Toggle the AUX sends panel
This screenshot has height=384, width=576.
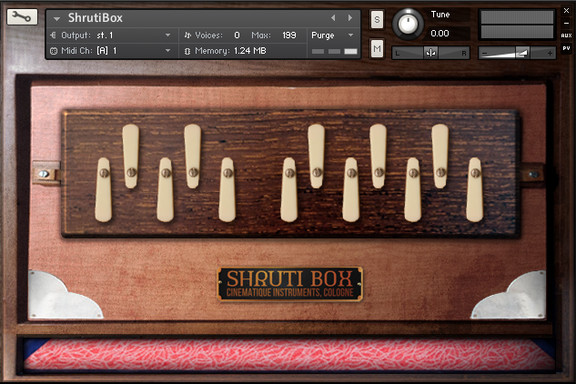tap(566, 35)
